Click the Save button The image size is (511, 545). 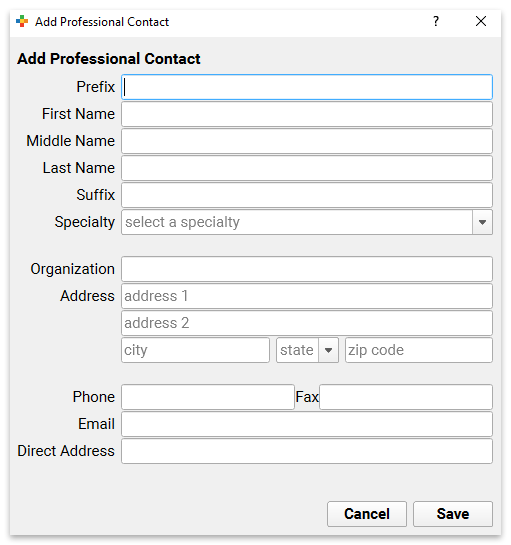pos(453,514)
